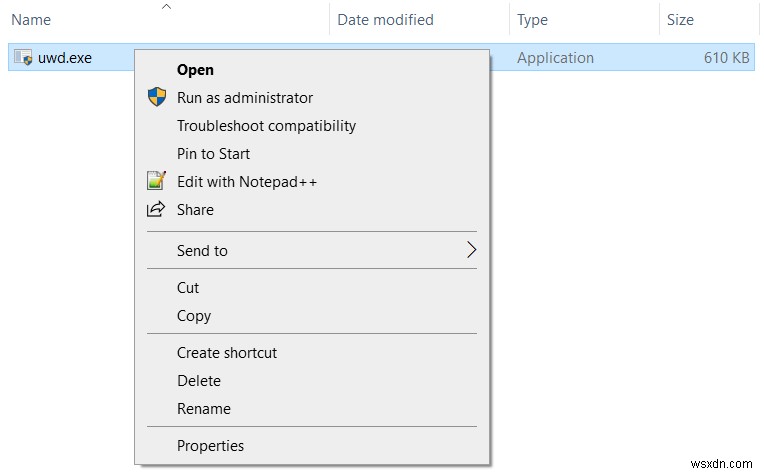Image resolution: width=764 pixels, height=474 pixels.
Task: Select Pin to Start
Action: pos(213,154)
